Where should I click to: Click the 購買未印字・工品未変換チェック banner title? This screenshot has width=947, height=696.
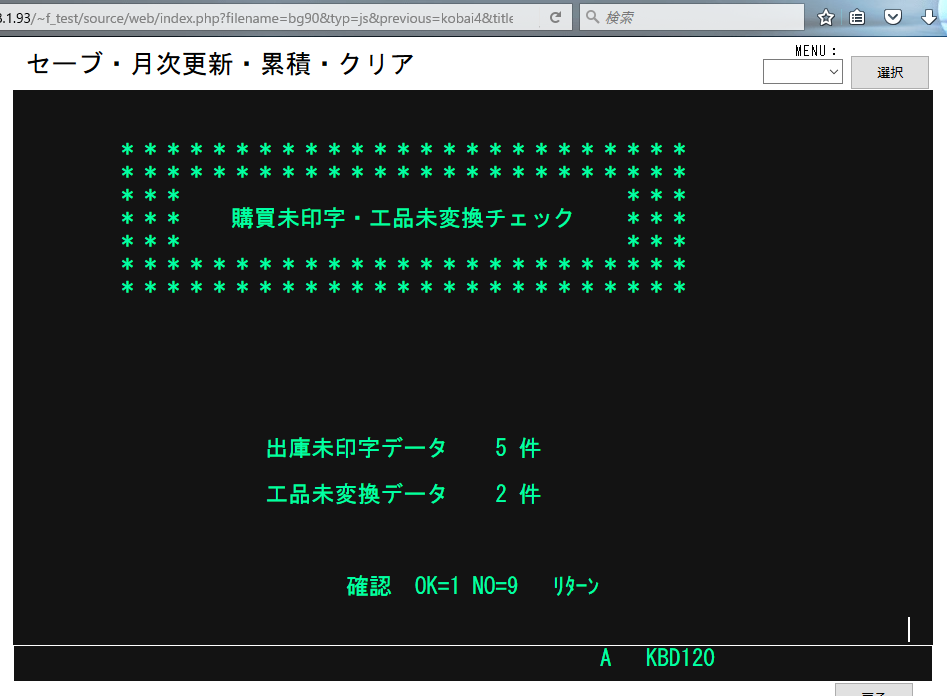[x=403, y=218]
